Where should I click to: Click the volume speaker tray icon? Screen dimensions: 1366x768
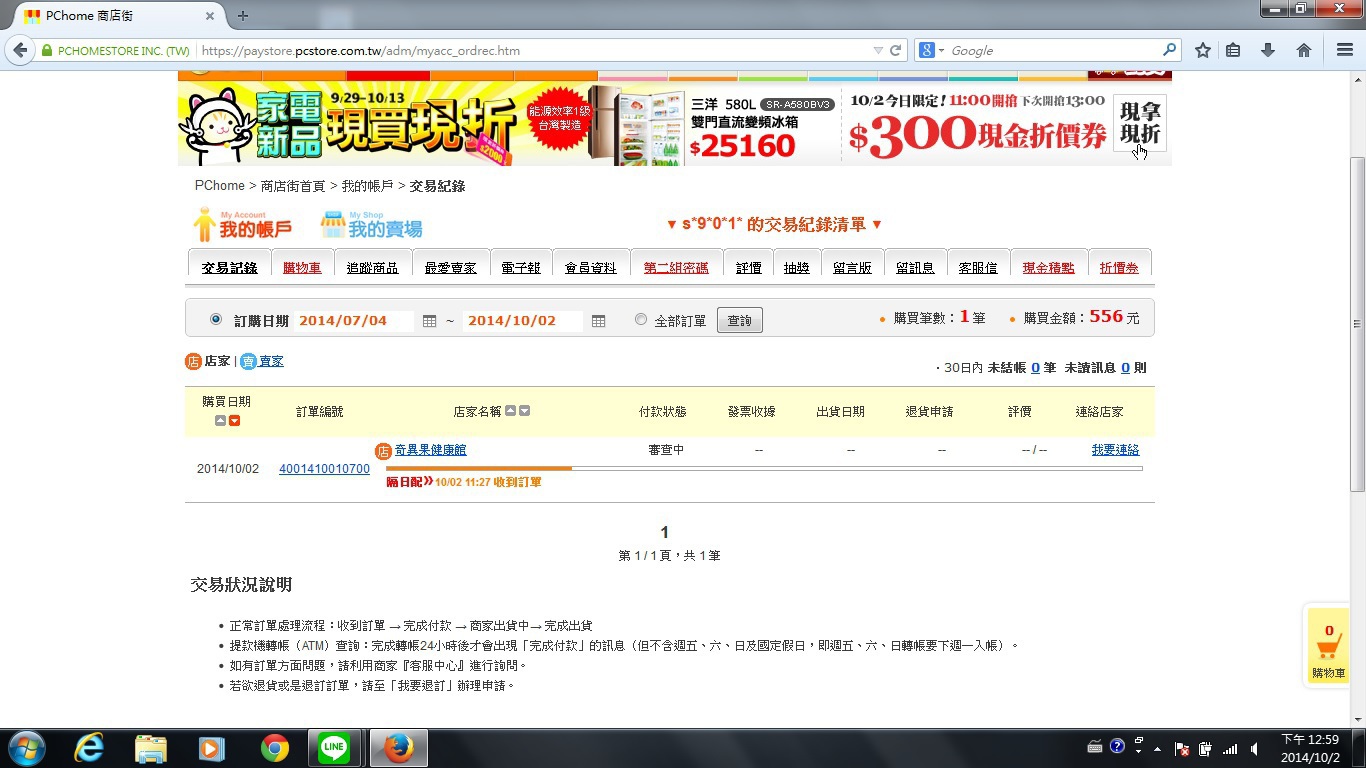(x=1255, y=748)
